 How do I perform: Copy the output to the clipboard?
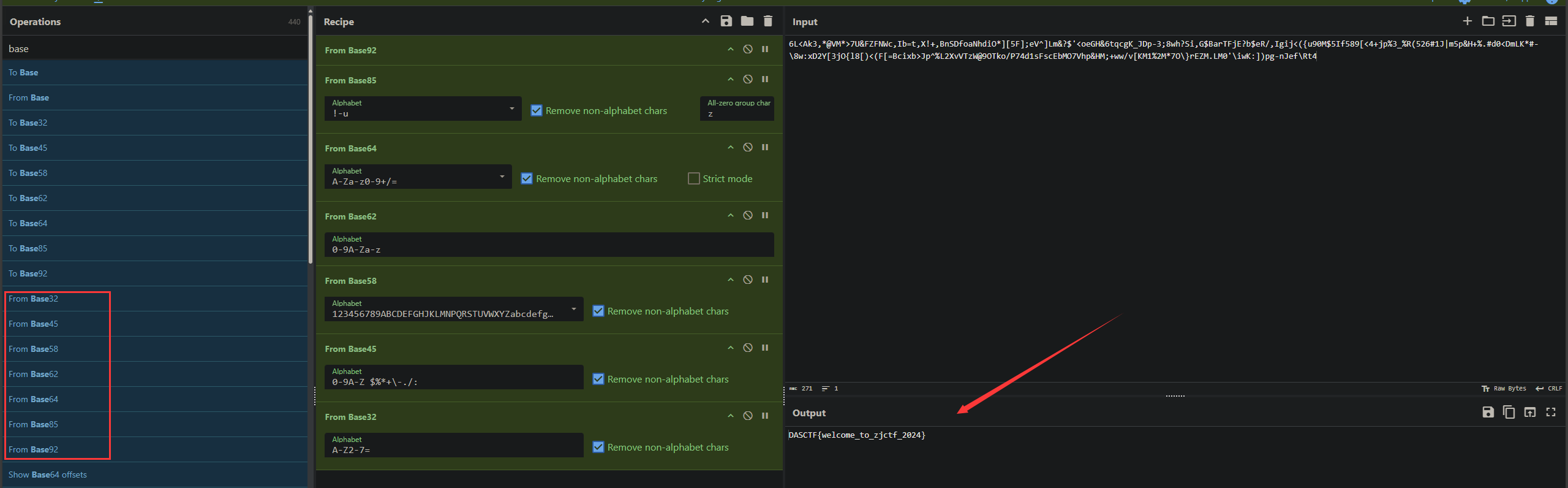click(1509, 413)
